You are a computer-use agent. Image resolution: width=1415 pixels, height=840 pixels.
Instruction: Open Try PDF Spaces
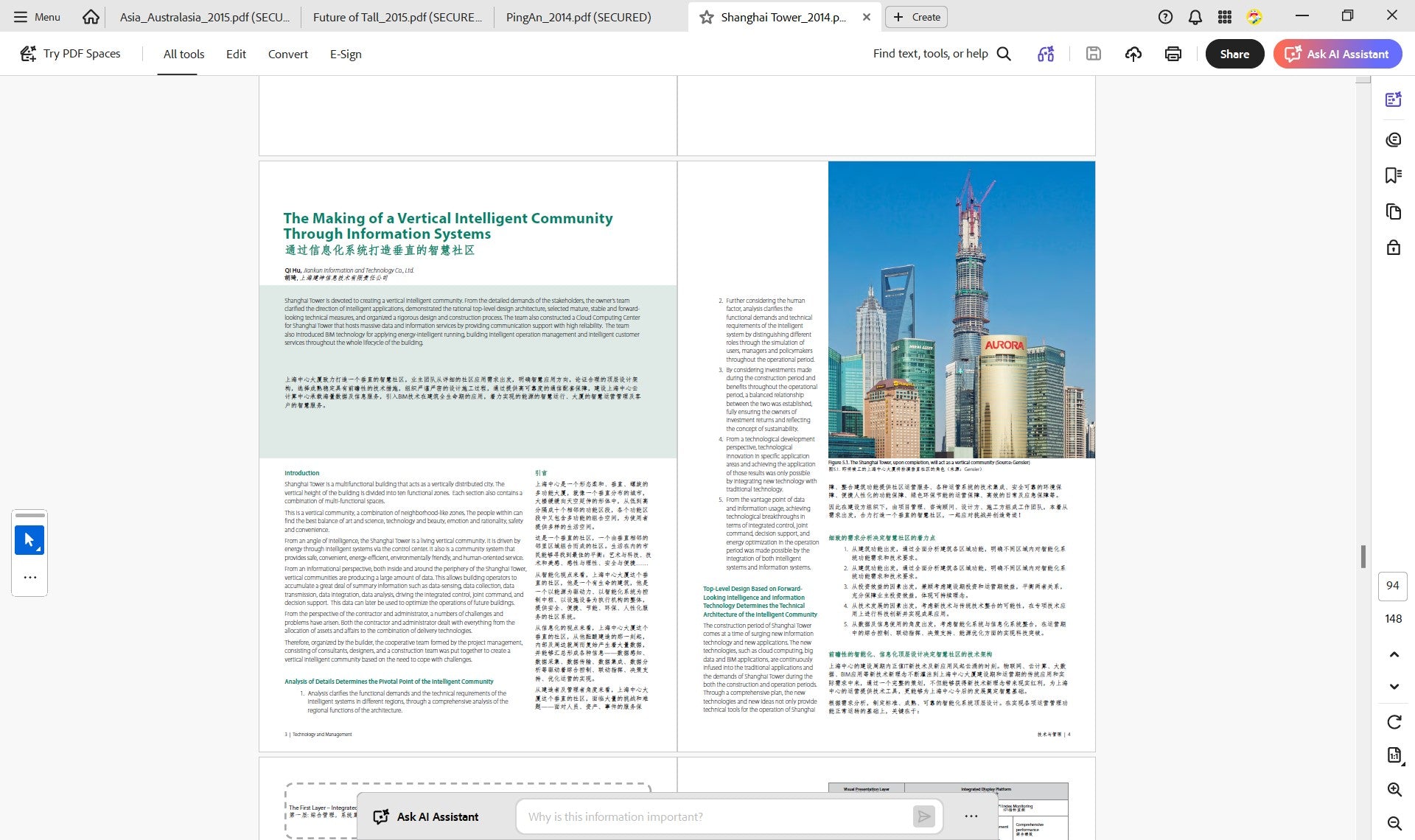point(70,54)
